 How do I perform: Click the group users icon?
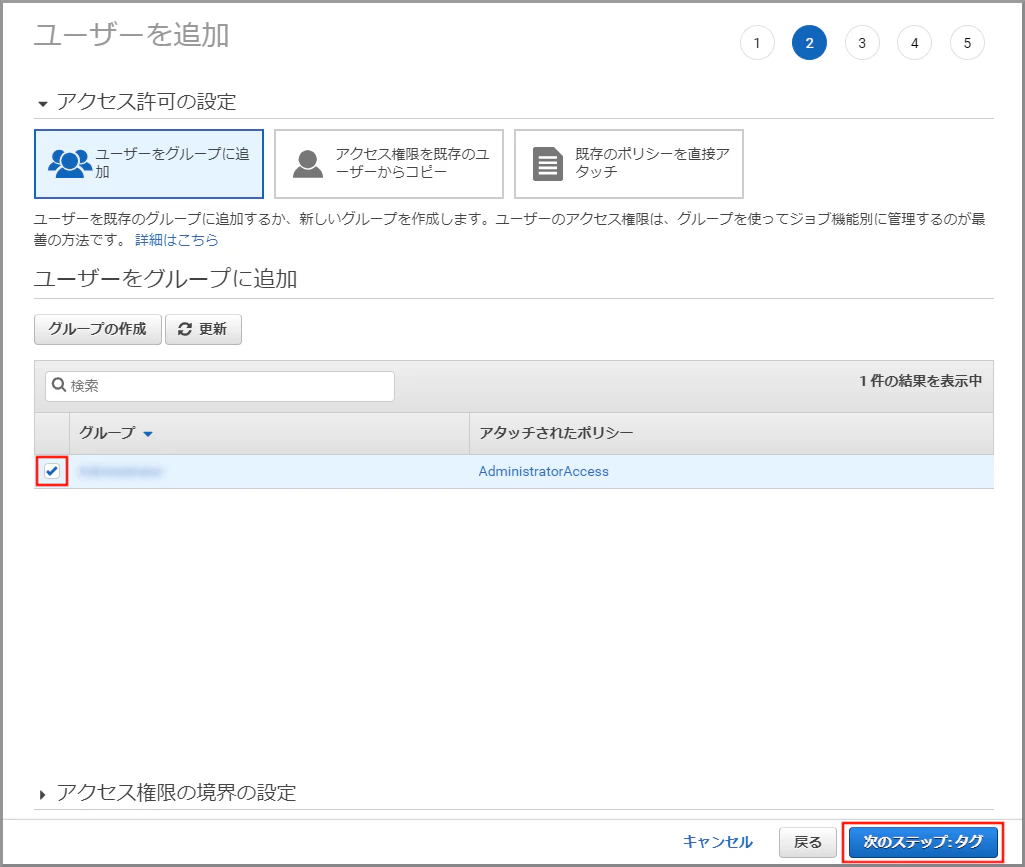pos(70,163)
